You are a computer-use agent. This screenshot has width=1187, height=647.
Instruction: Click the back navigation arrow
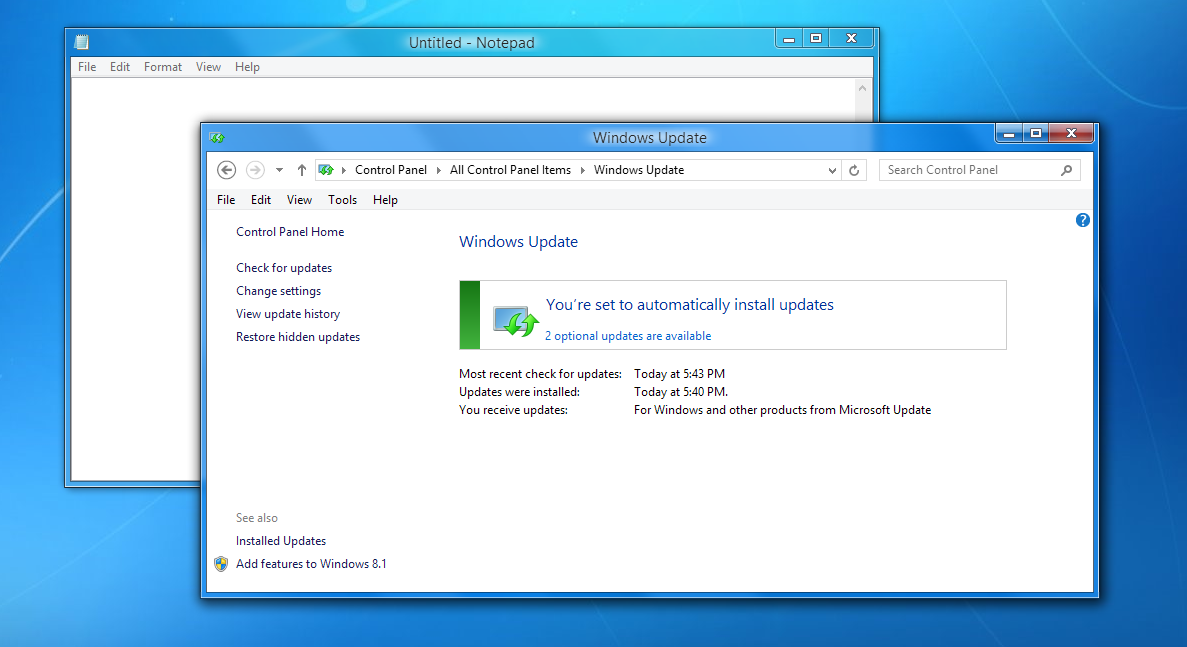[x=226, y=170]
